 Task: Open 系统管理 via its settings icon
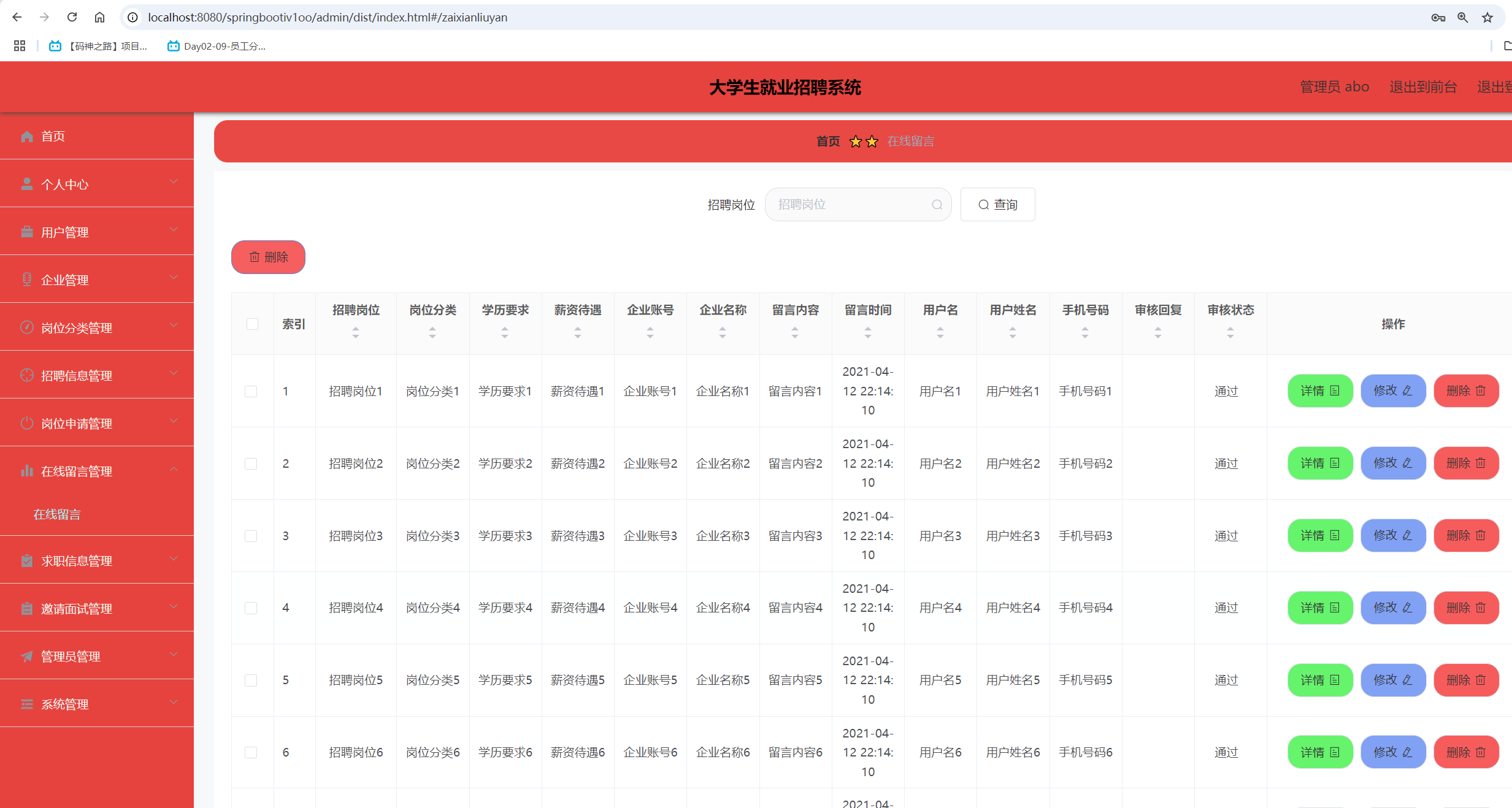click(27, 704)
